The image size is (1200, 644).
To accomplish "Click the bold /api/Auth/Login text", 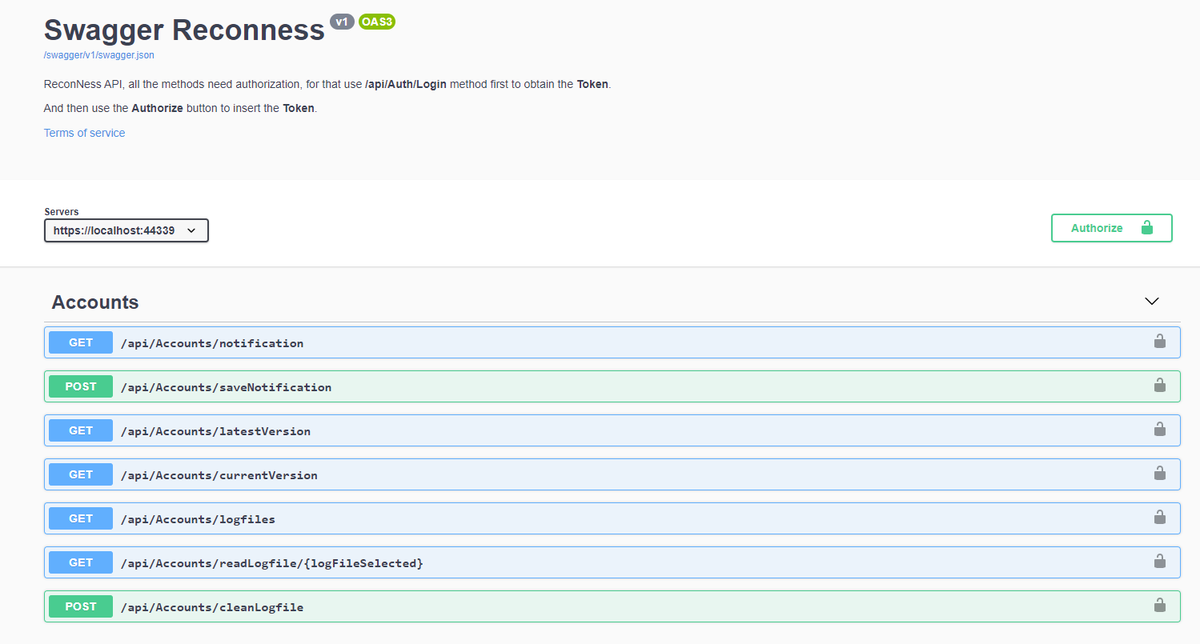I will coord(406,84).
